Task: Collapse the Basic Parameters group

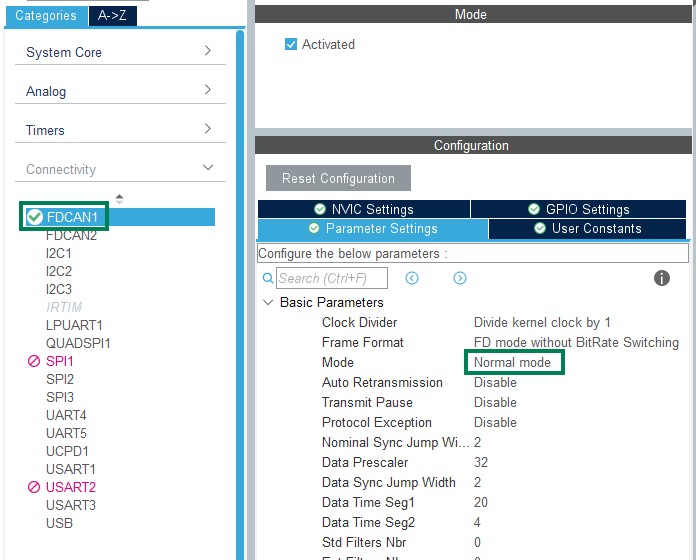Action: pos(268,303)
